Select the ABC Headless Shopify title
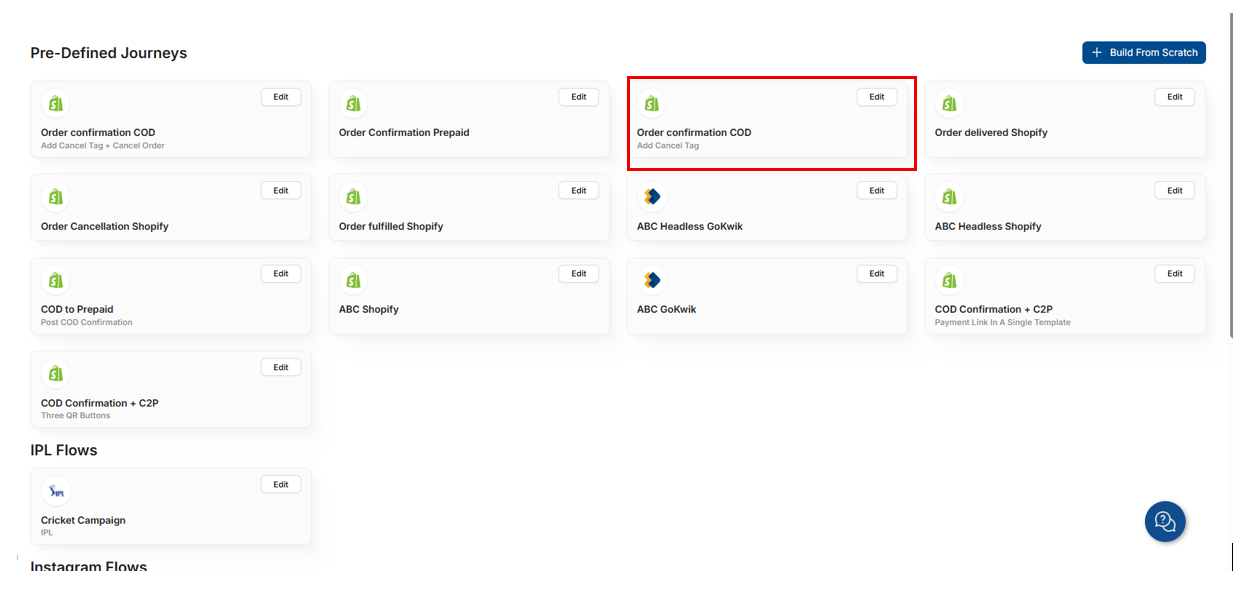 point(988,226)
